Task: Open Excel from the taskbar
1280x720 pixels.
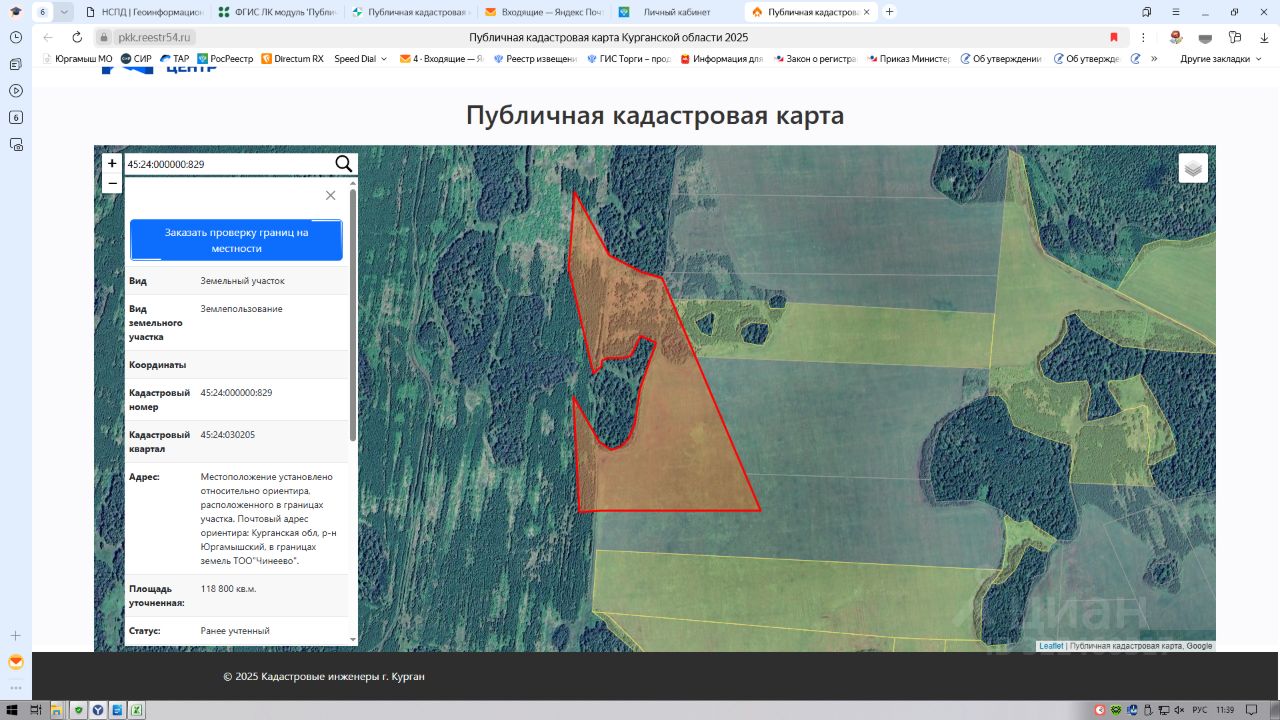Action: 137,710
